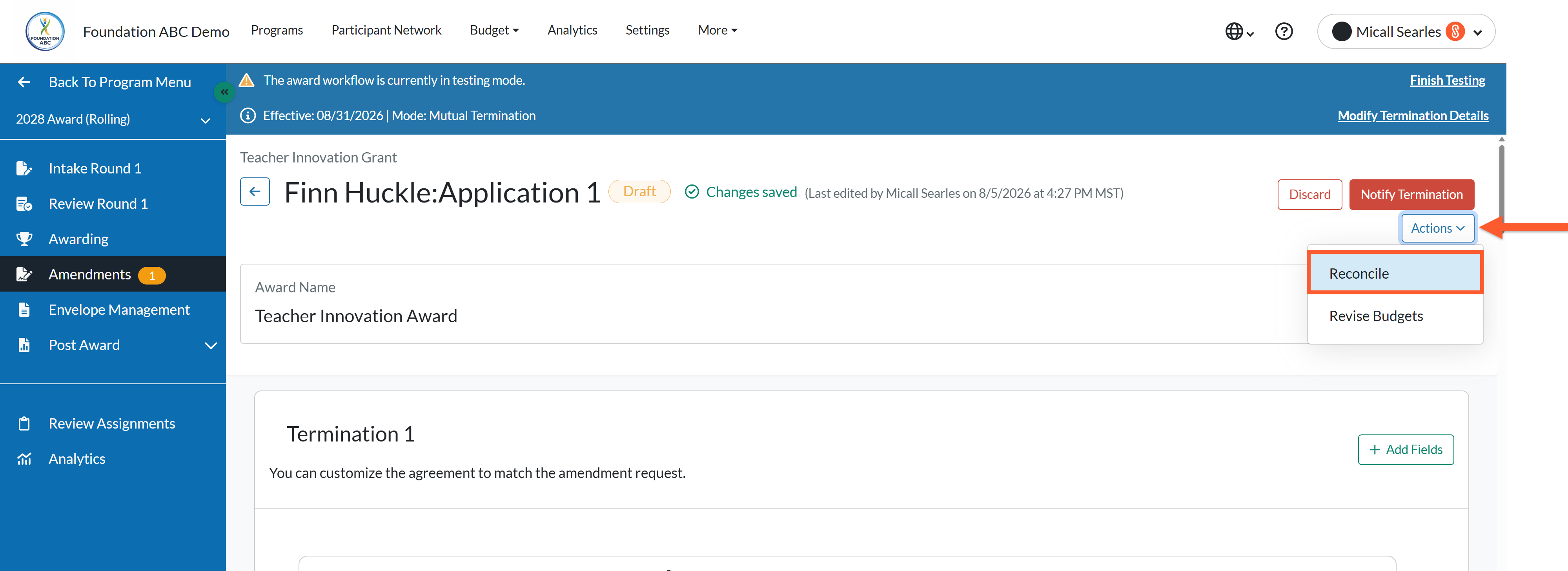Open the Modify Termination Details link

(1412, 116)
